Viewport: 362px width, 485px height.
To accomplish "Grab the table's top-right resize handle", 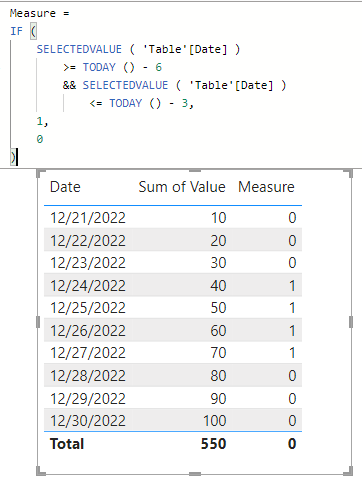I will click(x=349, y=173).
